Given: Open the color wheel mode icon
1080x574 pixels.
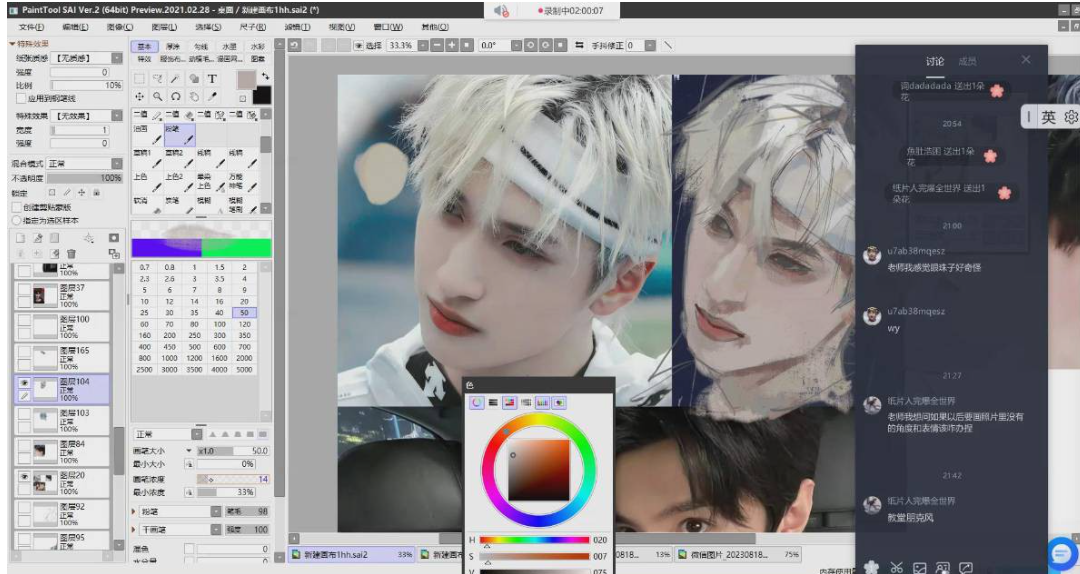Looking at the screenshot, I should [476, 402].
